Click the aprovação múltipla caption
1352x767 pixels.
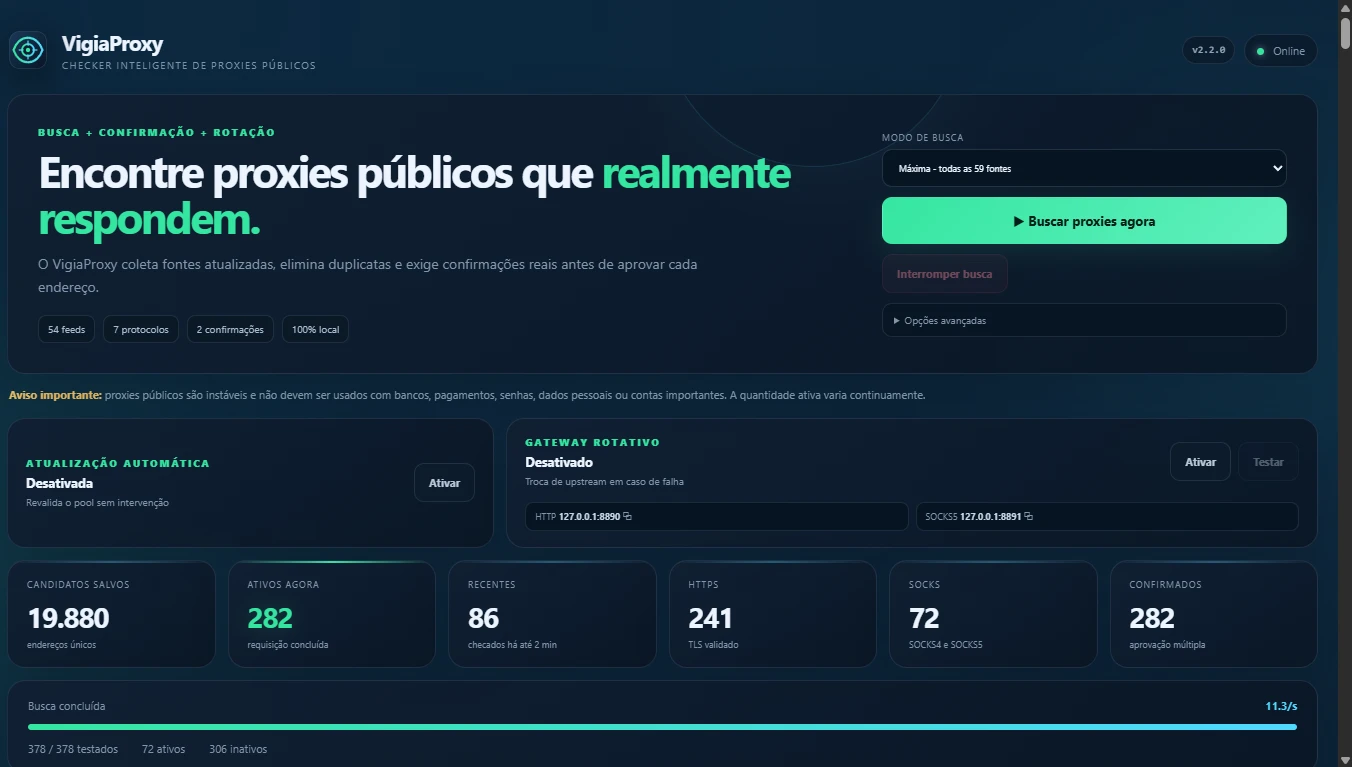1167,645
